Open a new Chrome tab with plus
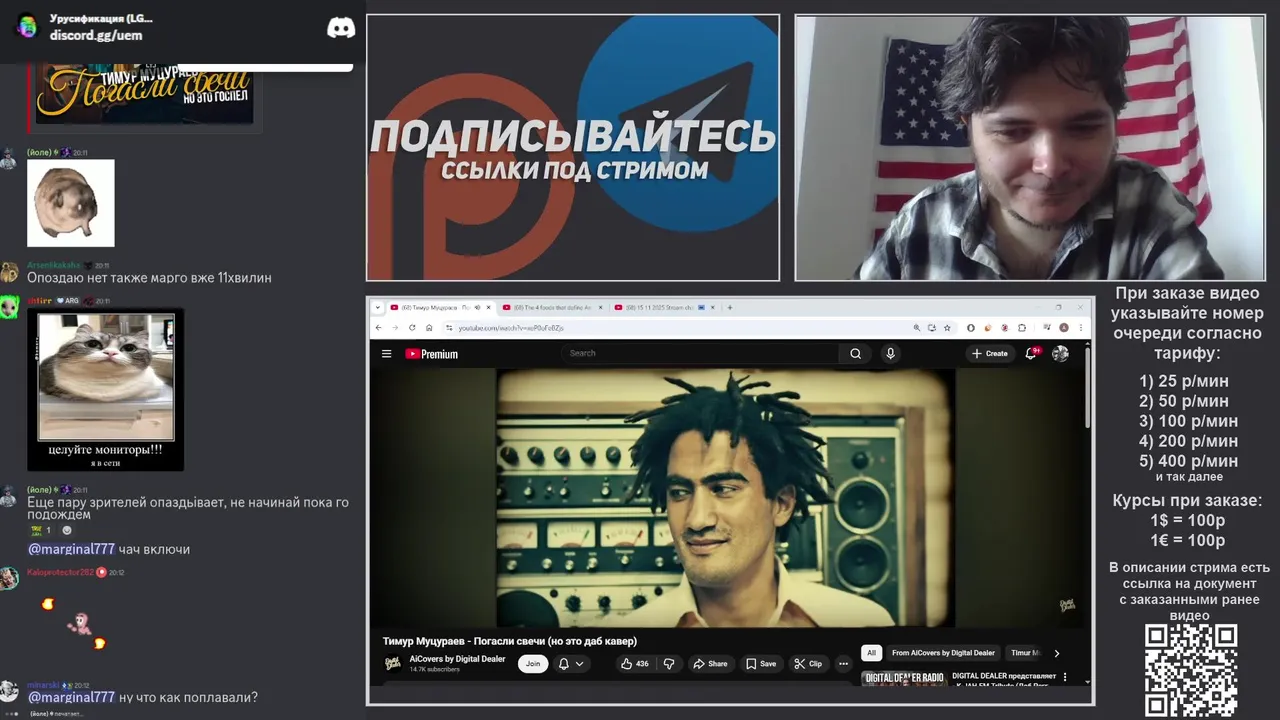This screenshot has width=1280, height=720. tap(729, 307)
